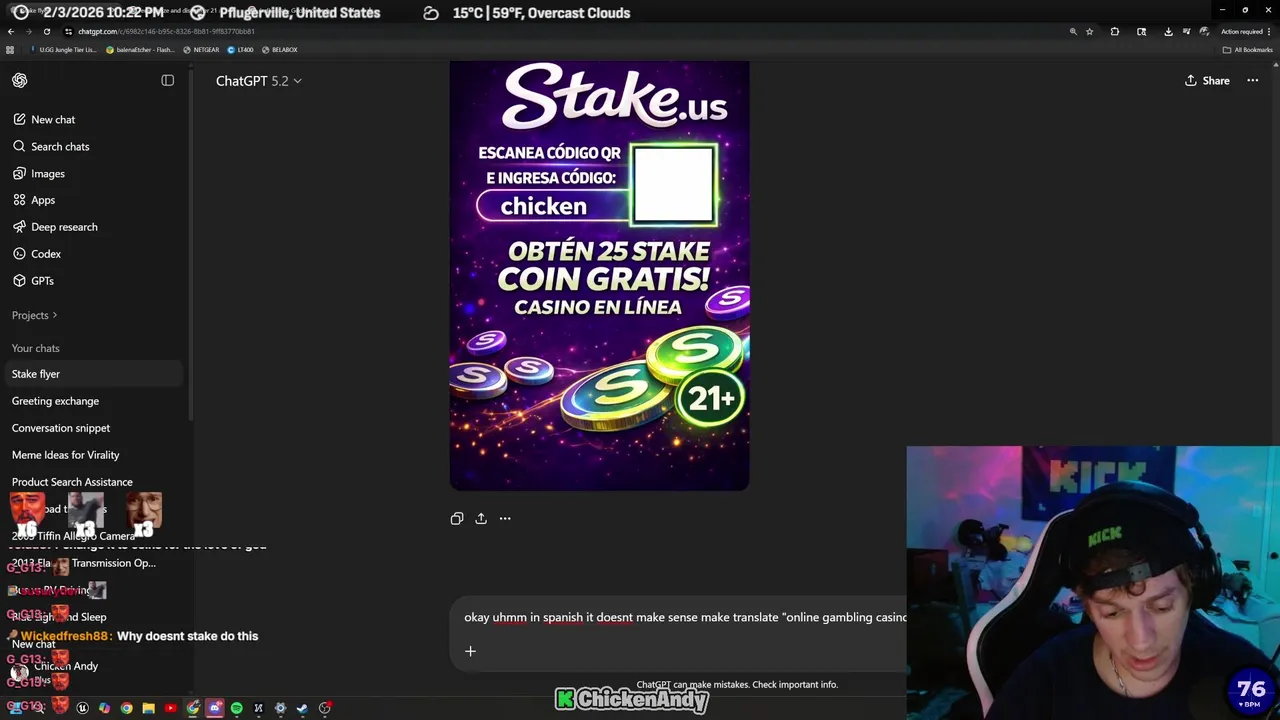Click the browser profile avatar
1280x720 pixels.
tap(1204, 31)
